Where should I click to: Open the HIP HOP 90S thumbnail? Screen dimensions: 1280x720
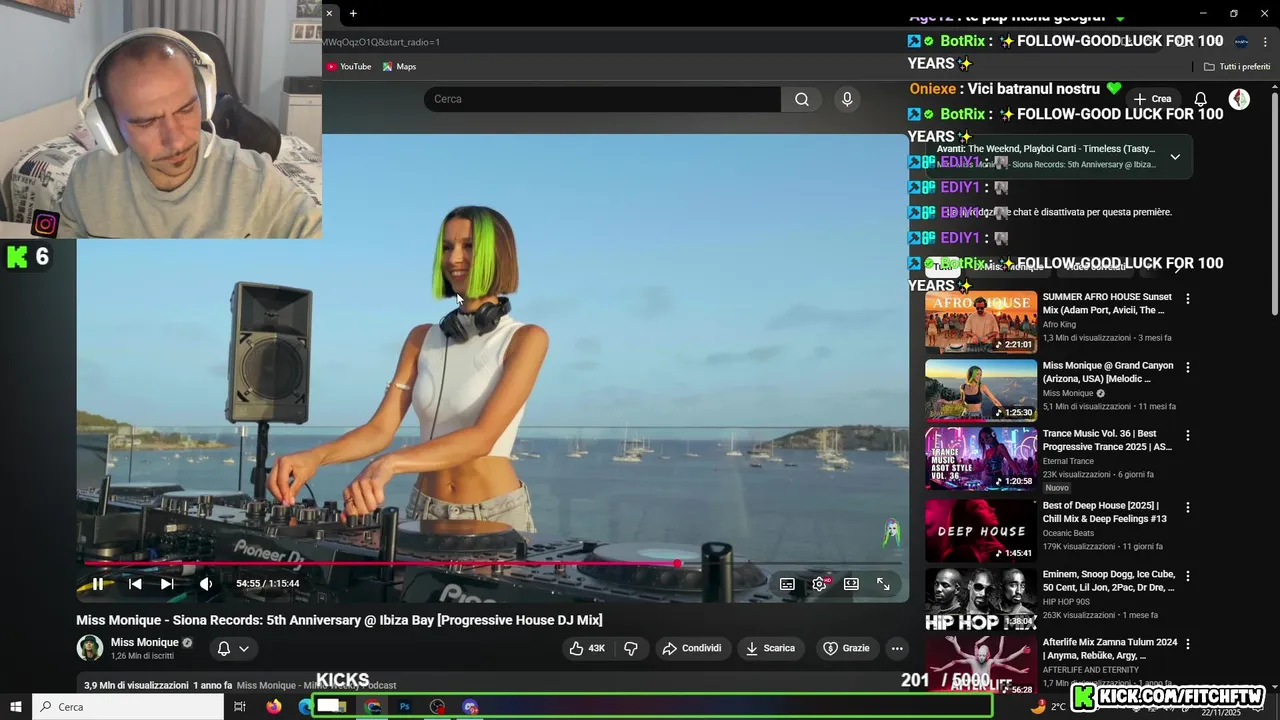[981, 599]
